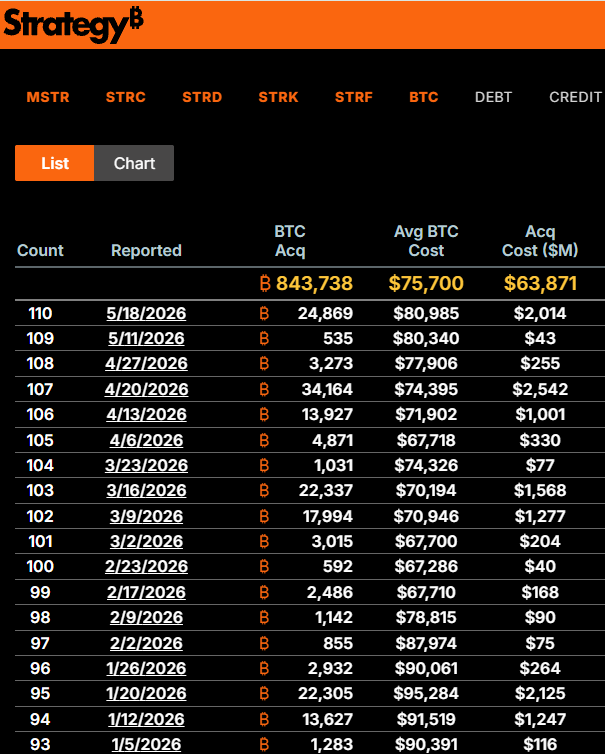Open the CREDIT tab
Image resolution: width=605 pixels, height=754 pixels.
(576, 97)
